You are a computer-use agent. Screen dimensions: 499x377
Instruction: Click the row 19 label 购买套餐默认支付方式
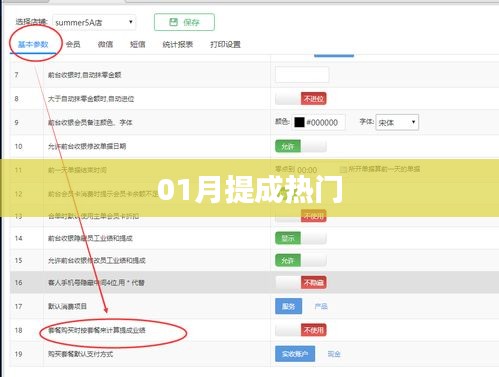click(x=80, y=354)
